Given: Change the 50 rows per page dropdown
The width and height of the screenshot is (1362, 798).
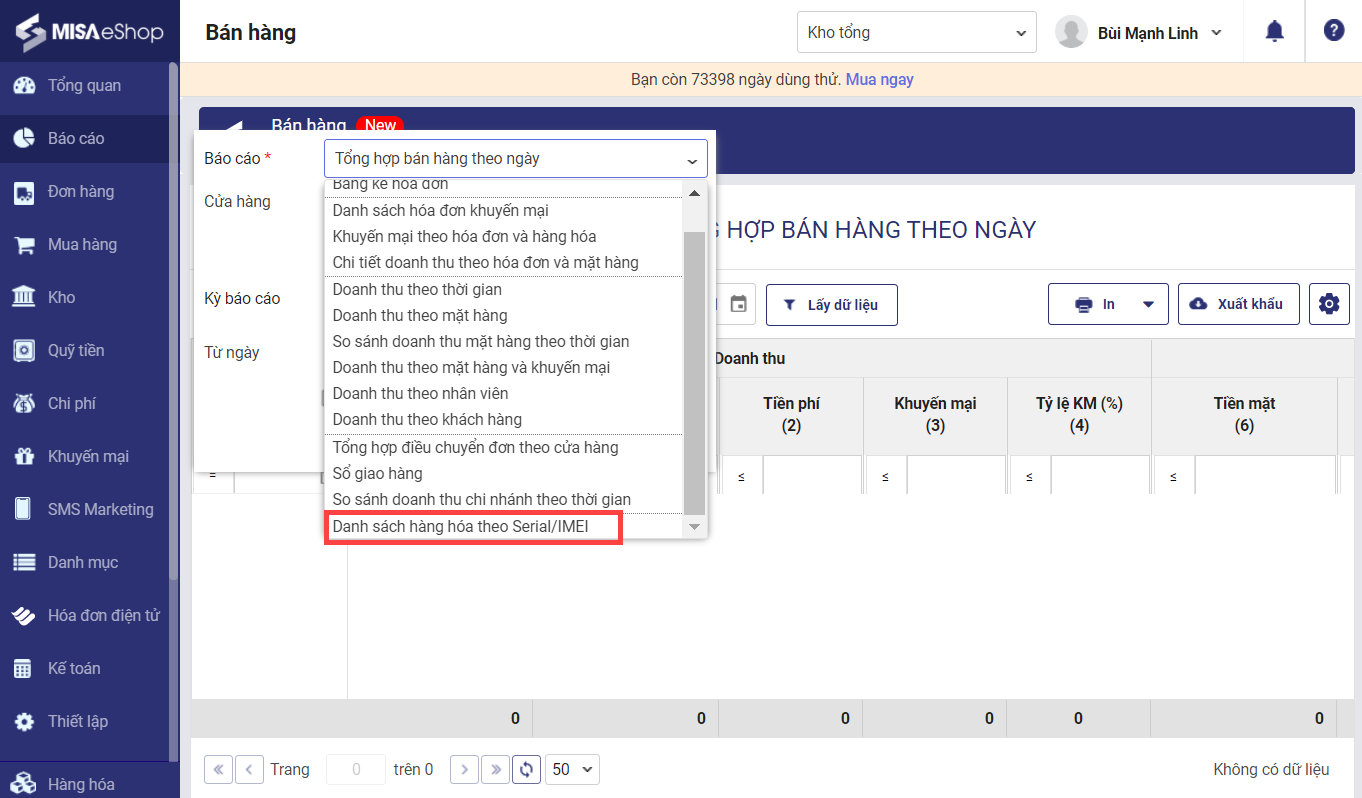Looking at the screenshot, I should [573, 769].
